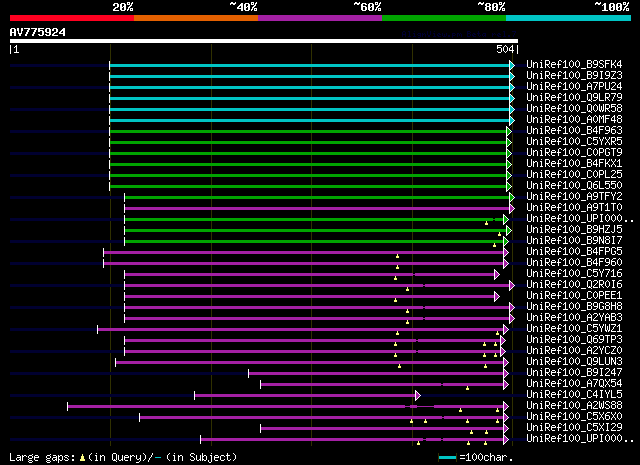640x465 pixels.
Task: Open the UniRef100_B9SFK4 hit label
Action: click(x=574, y=65)
